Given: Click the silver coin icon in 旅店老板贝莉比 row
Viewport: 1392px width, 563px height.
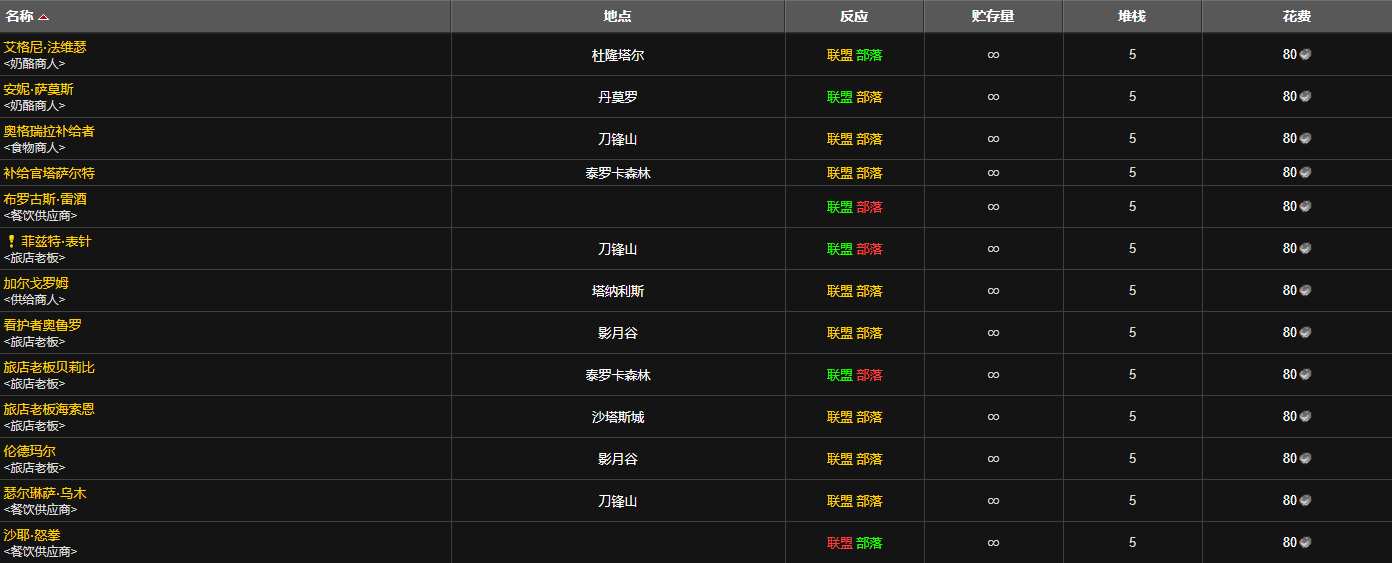Looking at the screenshot, I should click(x=1305, y=375).
